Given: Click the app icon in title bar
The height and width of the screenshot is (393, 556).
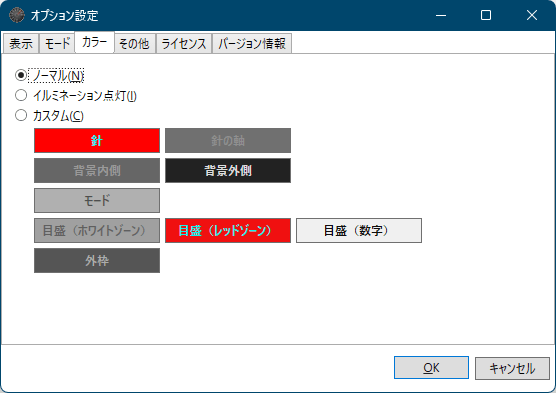Looking at the screenshot, I should pyautogui.click(x=16, y=15).
